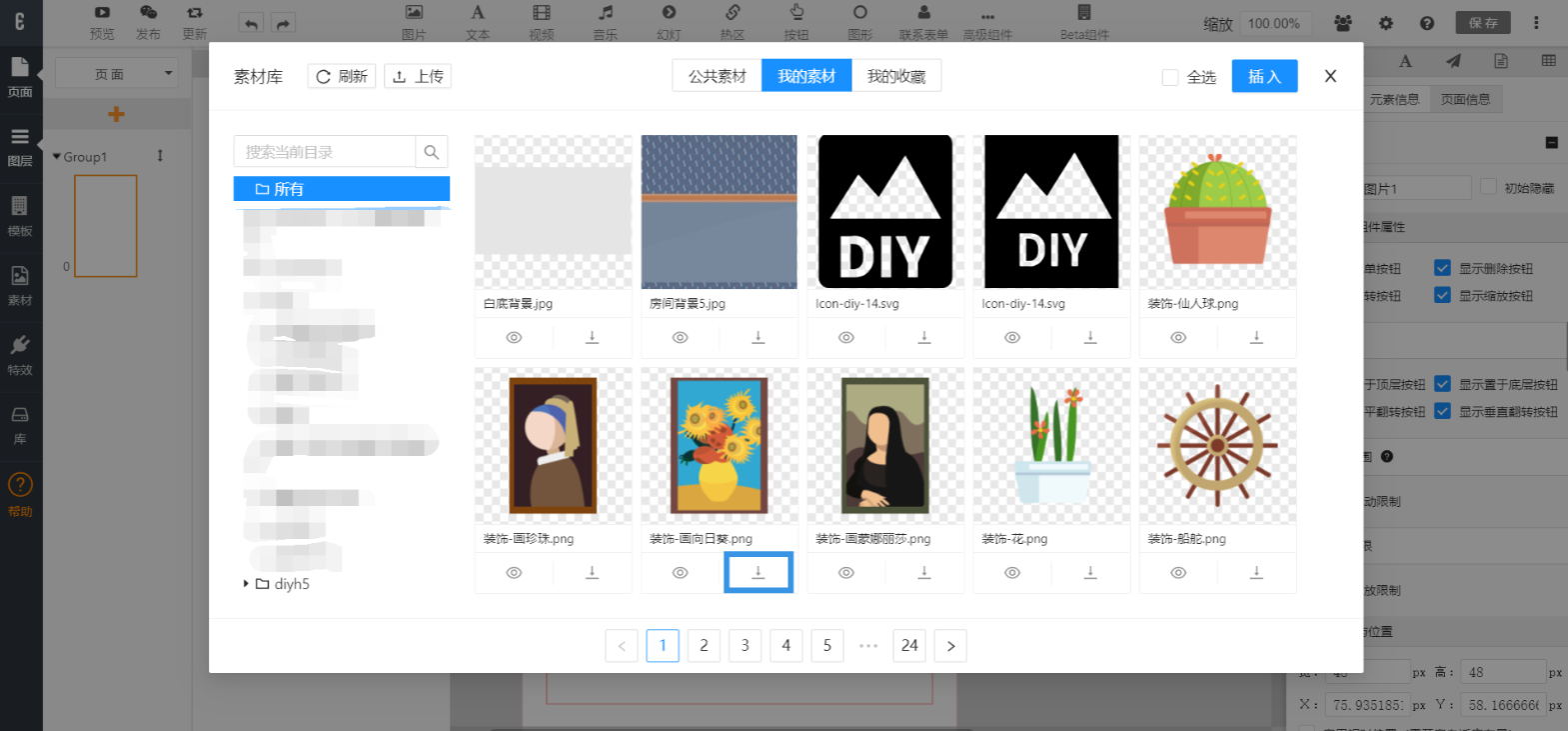Uncheck the 显示删除按钮 checkbox
Image resolution: width=1568 pixels, height=731 pixels.
point(1442,268)
